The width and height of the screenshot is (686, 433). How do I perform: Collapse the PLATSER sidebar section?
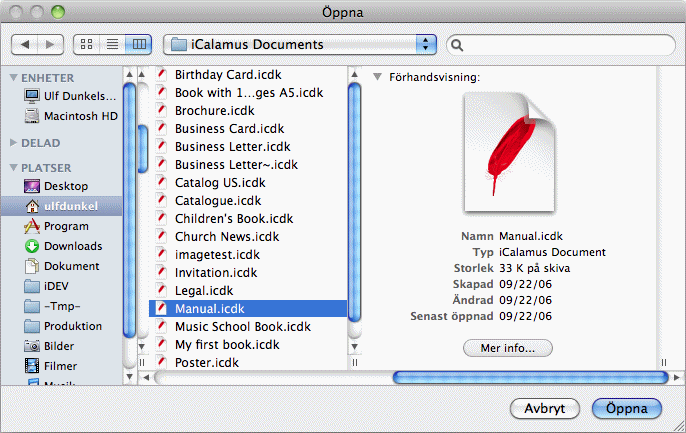coord(14,168)
